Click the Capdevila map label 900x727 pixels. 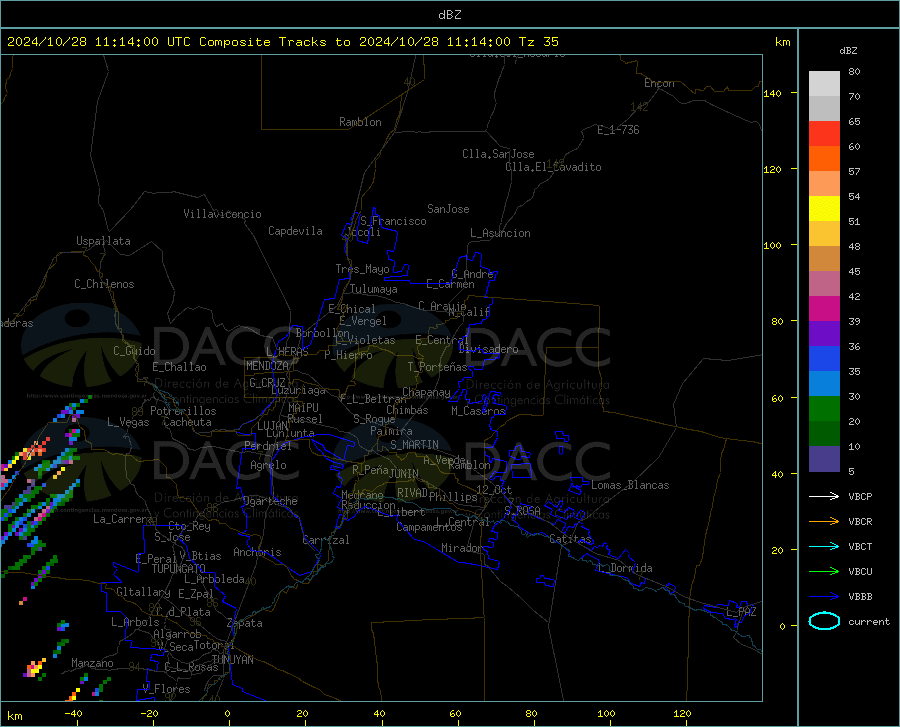(295, 231)
